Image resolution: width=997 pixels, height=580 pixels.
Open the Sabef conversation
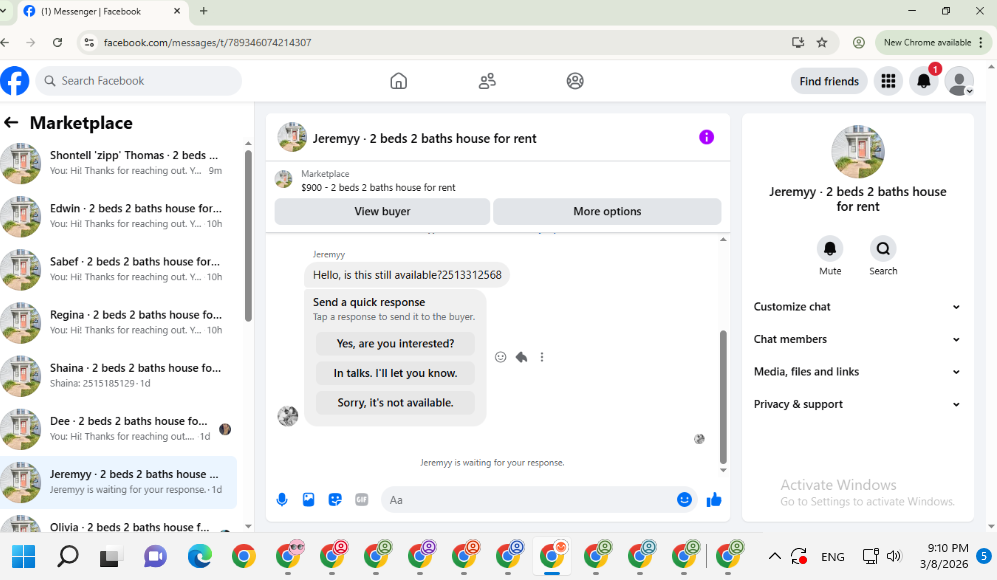[x=119, y=269]
